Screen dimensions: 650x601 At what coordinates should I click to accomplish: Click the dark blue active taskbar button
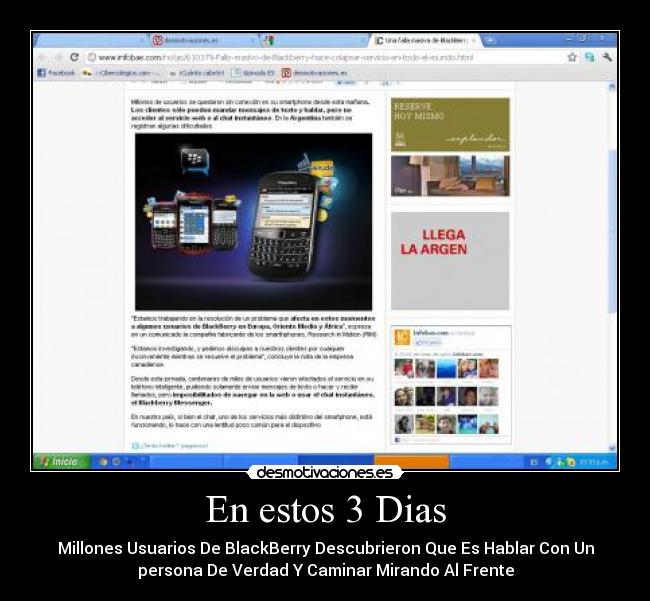pyautogui.click(x=336, y=462)
